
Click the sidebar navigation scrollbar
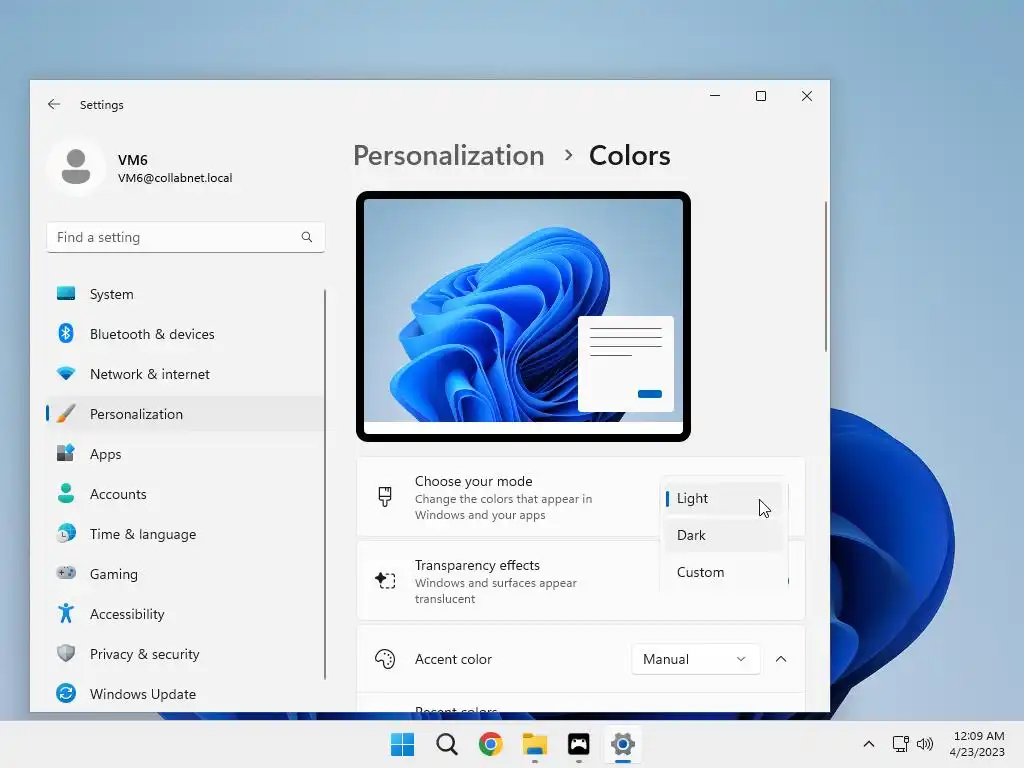(x=325, y=484)
